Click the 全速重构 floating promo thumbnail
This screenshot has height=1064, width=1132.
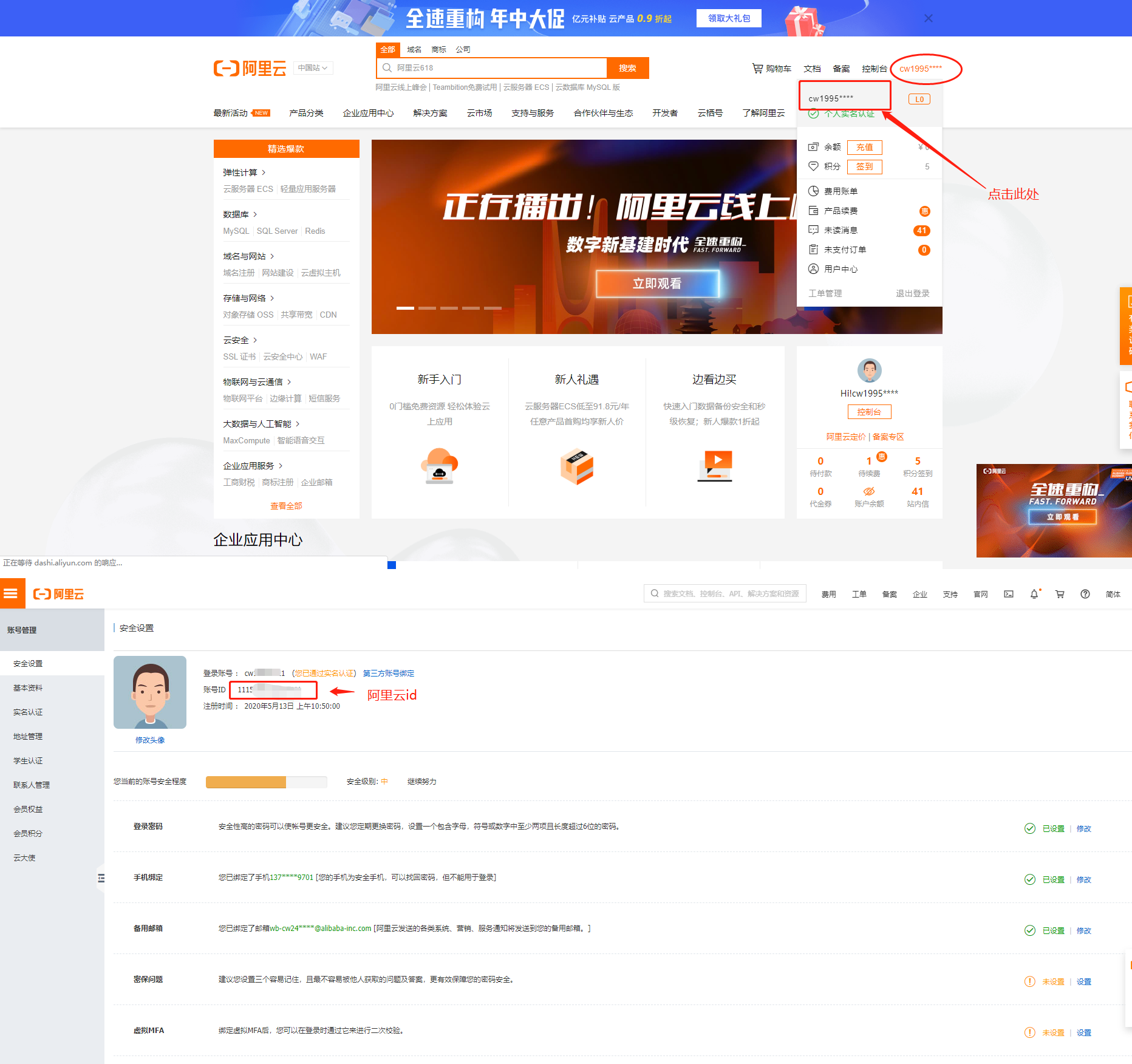1054,511
